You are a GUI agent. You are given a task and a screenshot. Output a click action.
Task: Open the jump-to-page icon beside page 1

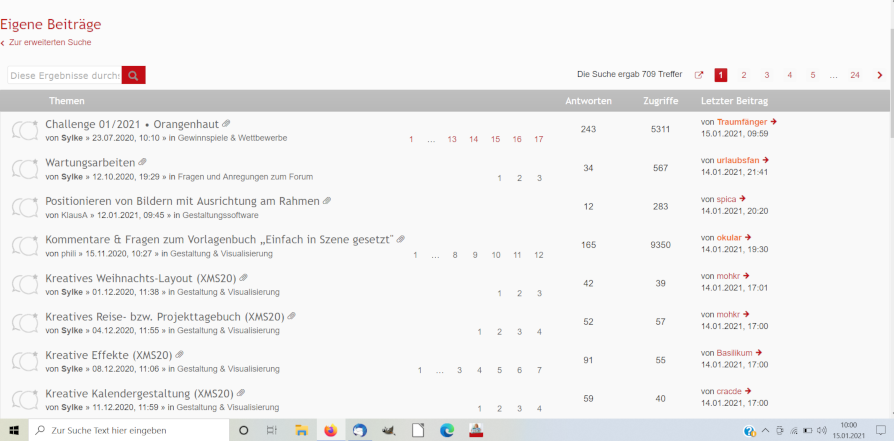coord(699,75)
